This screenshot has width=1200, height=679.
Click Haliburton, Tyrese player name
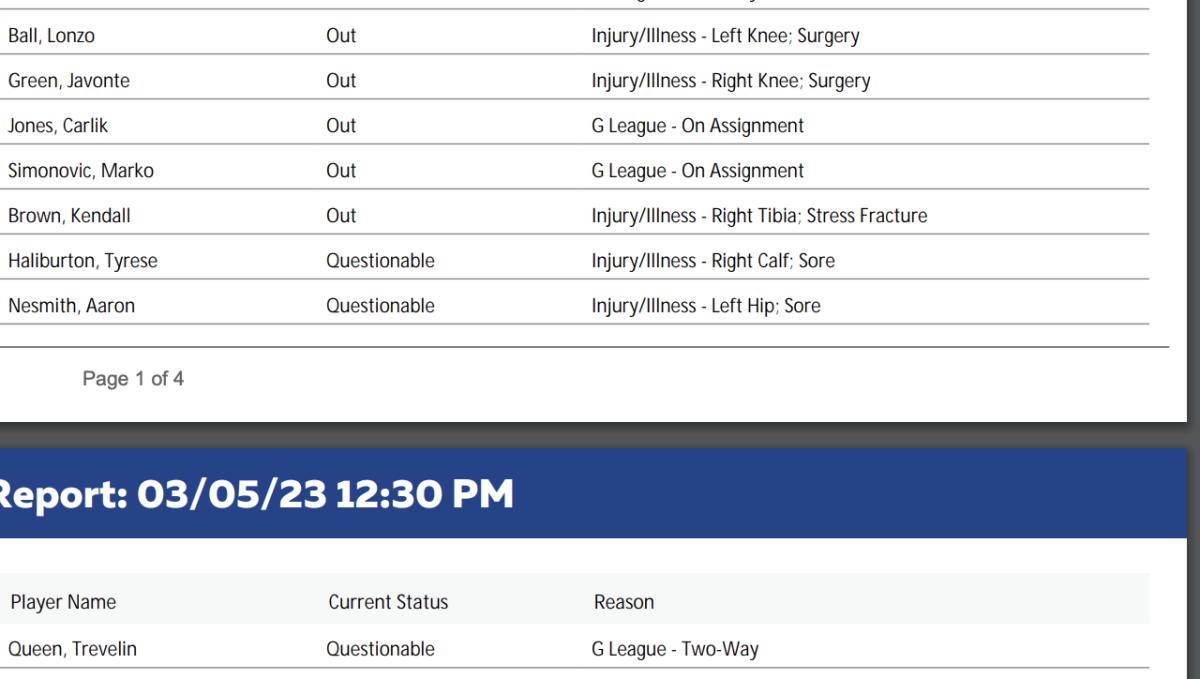click(83, 261)
